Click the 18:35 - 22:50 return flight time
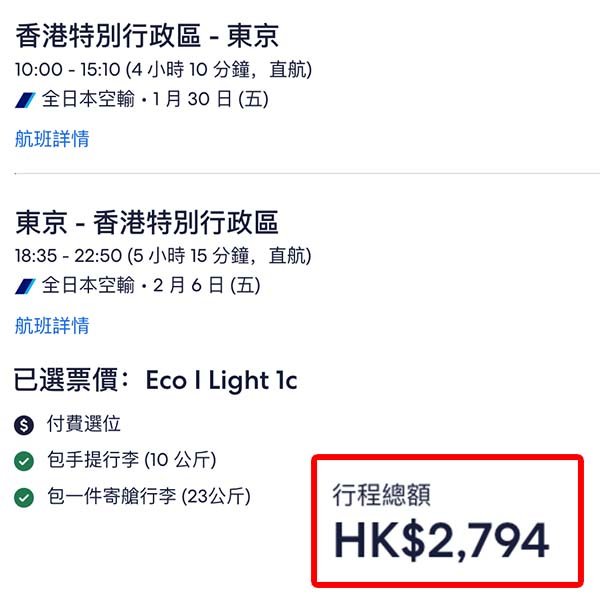The image size is (600, 600). [163, 256]
